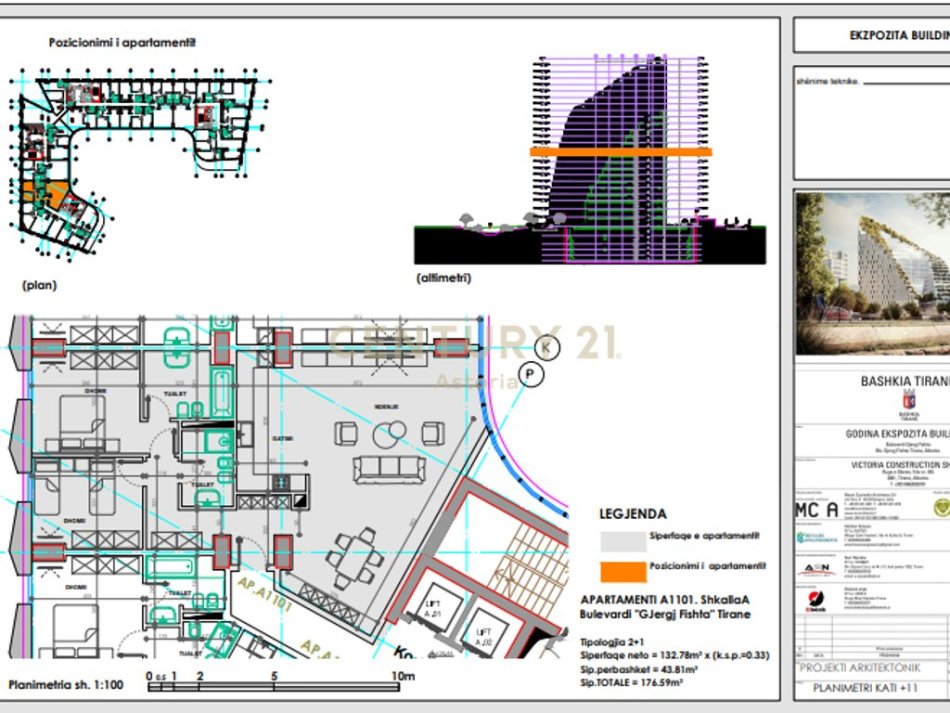This screenshot has height=713, width=950.
Task: Click the EKZPOZITA BUILDING header box
Action: (x=872, y=33)
